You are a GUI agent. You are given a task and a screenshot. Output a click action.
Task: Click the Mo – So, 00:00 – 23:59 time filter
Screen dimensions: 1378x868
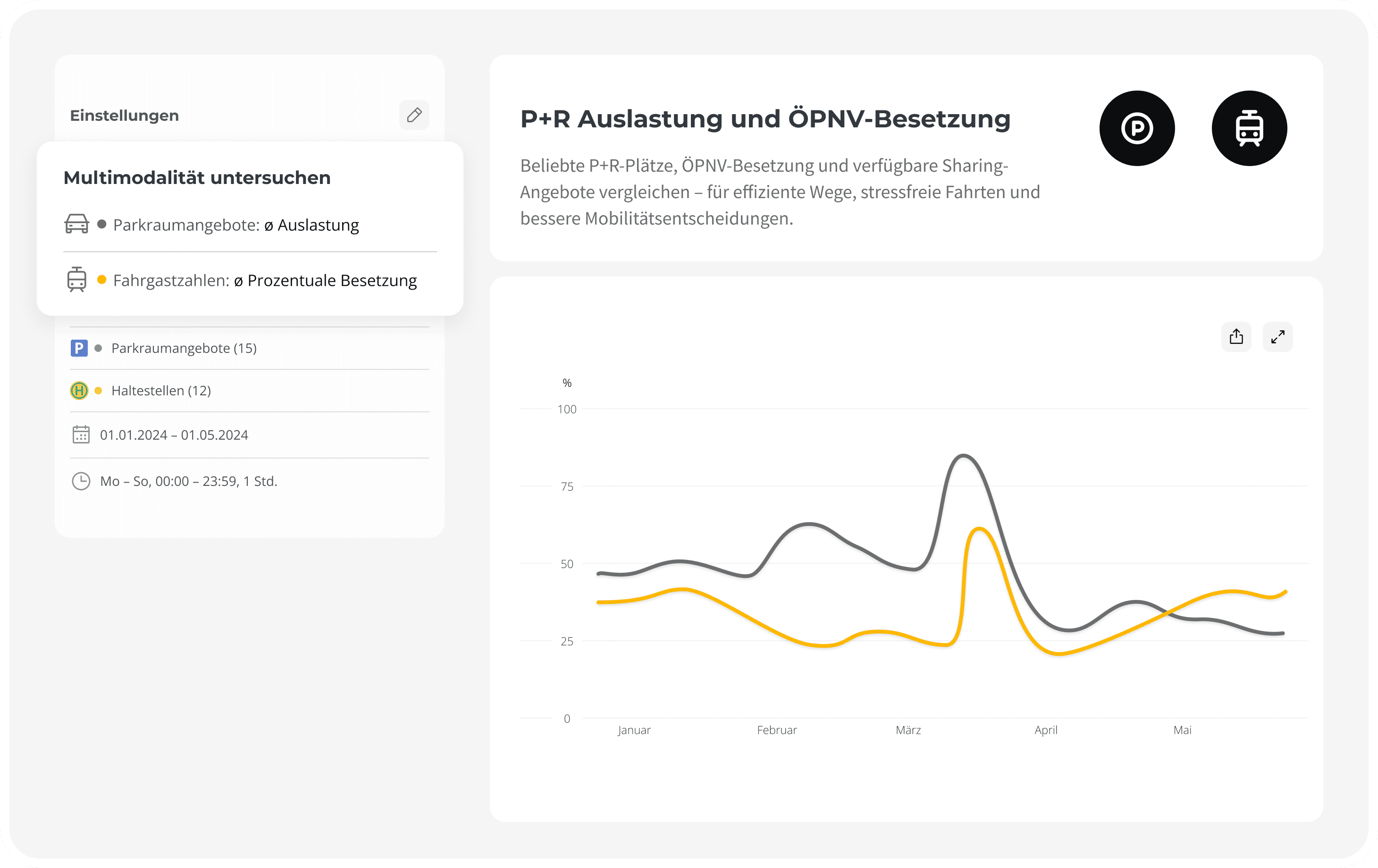point(188,481)
